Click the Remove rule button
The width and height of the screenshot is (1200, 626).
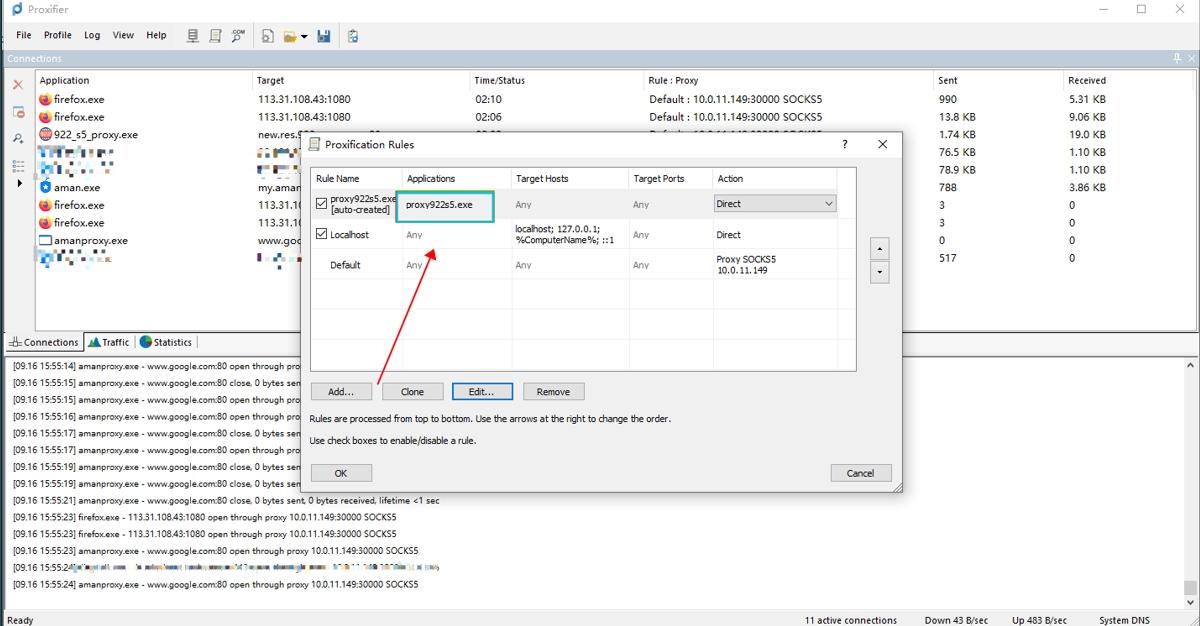click(553, 391)
